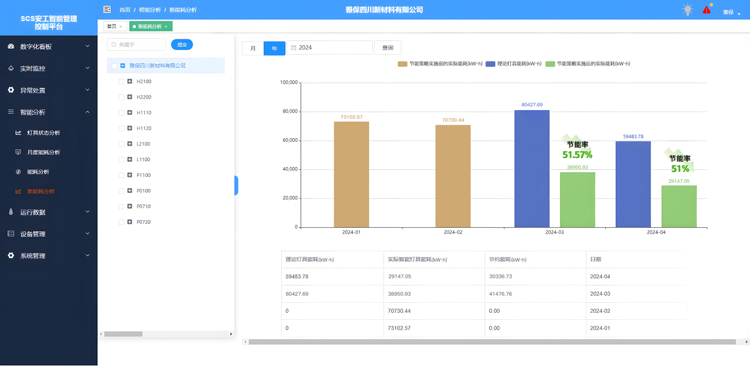750x369 pixels.
Task: Tick the P1100 checkbox
Action: (x=121, y=175)
